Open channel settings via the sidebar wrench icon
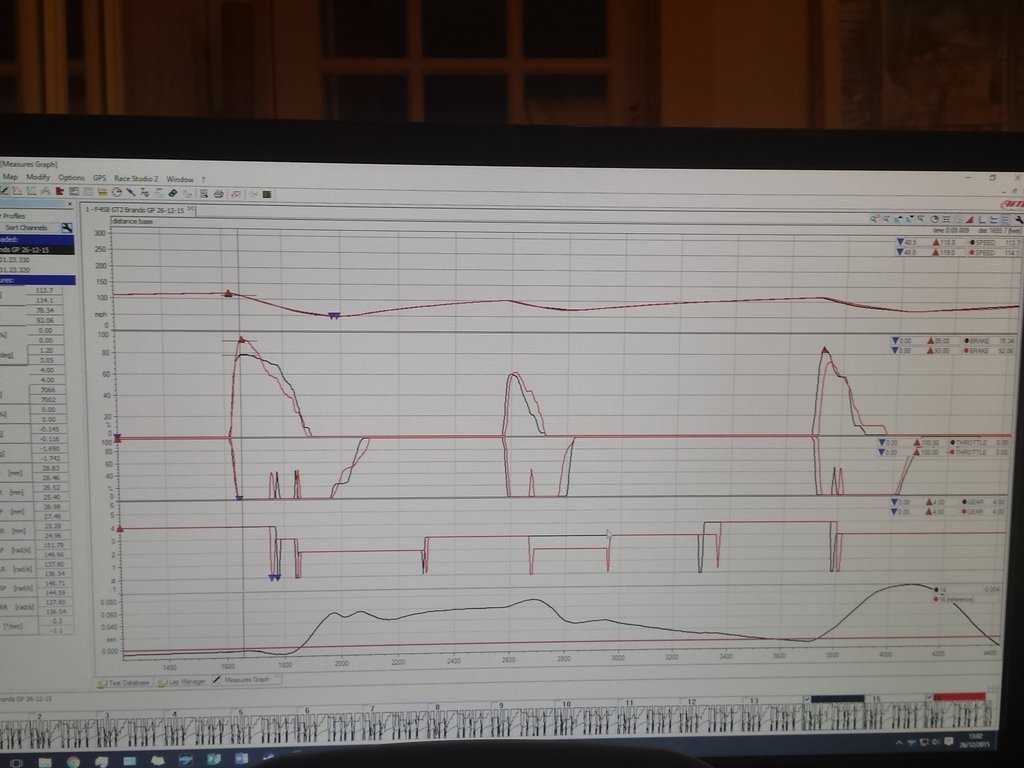The image size is (1024, 768). 67,228
